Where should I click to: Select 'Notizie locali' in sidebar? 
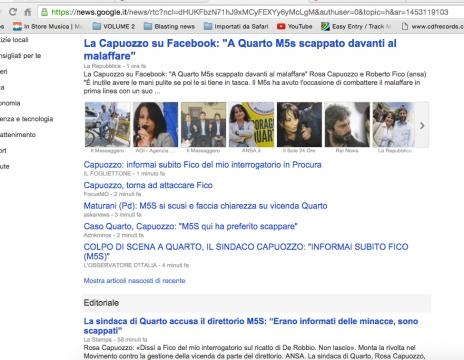[x=14, y=40]
